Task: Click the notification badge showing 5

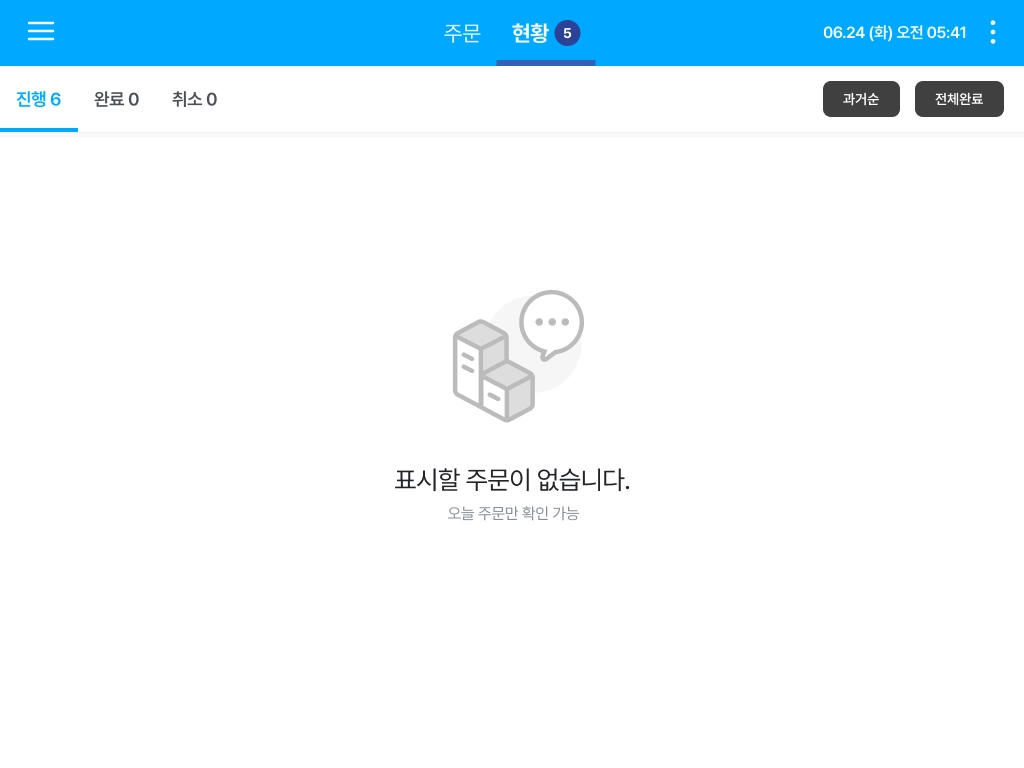Action: [567, 33]
